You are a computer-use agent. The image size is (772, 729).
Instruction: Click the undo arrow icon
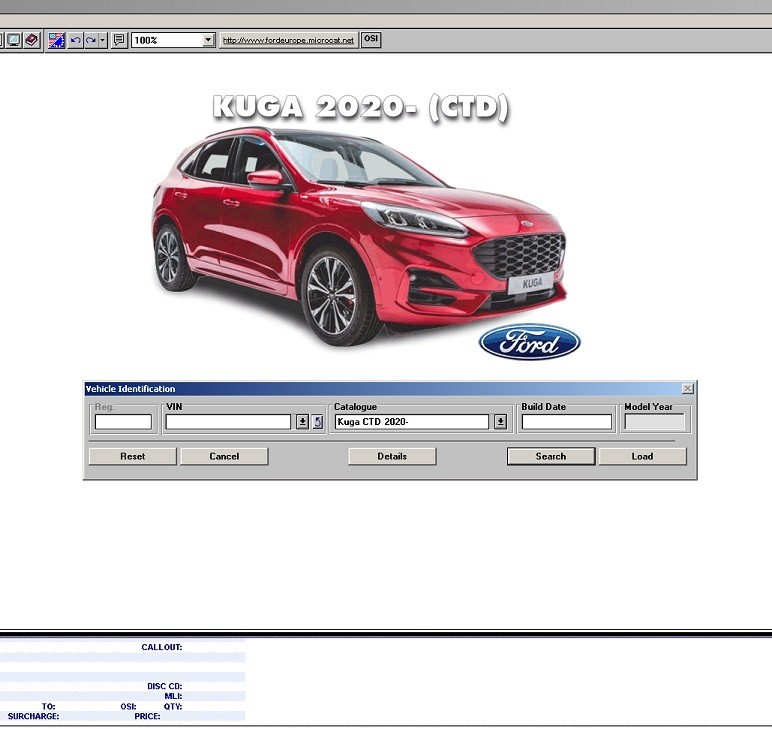pyautogui.click(x=75, y=40)
